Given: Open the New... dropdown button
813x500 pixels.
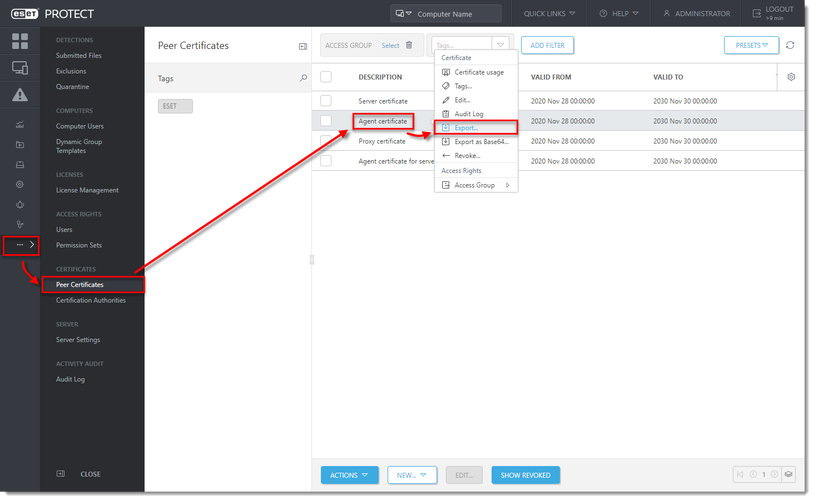Looking at the screenshot, I should point(412,475).
